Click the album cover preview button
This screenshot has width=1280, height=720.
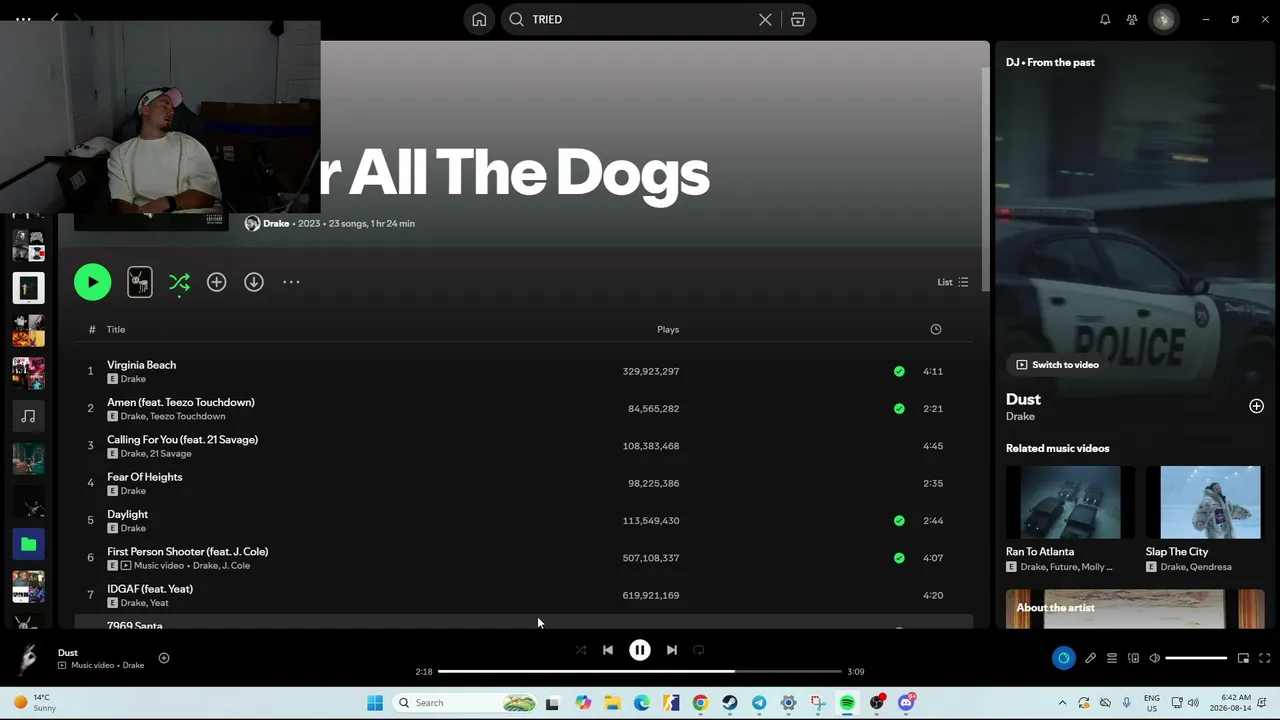[x=140, y=282]
